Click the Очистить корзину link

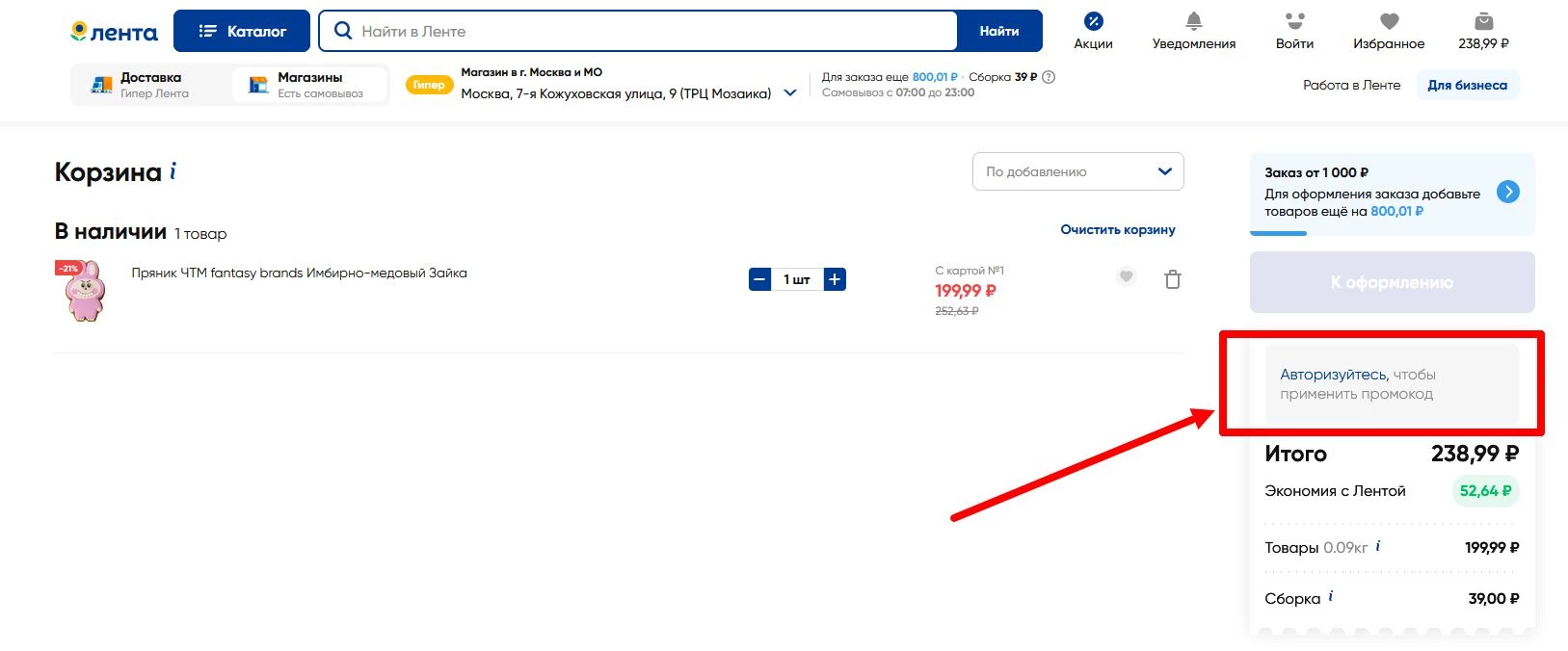tap(1117, 229)
